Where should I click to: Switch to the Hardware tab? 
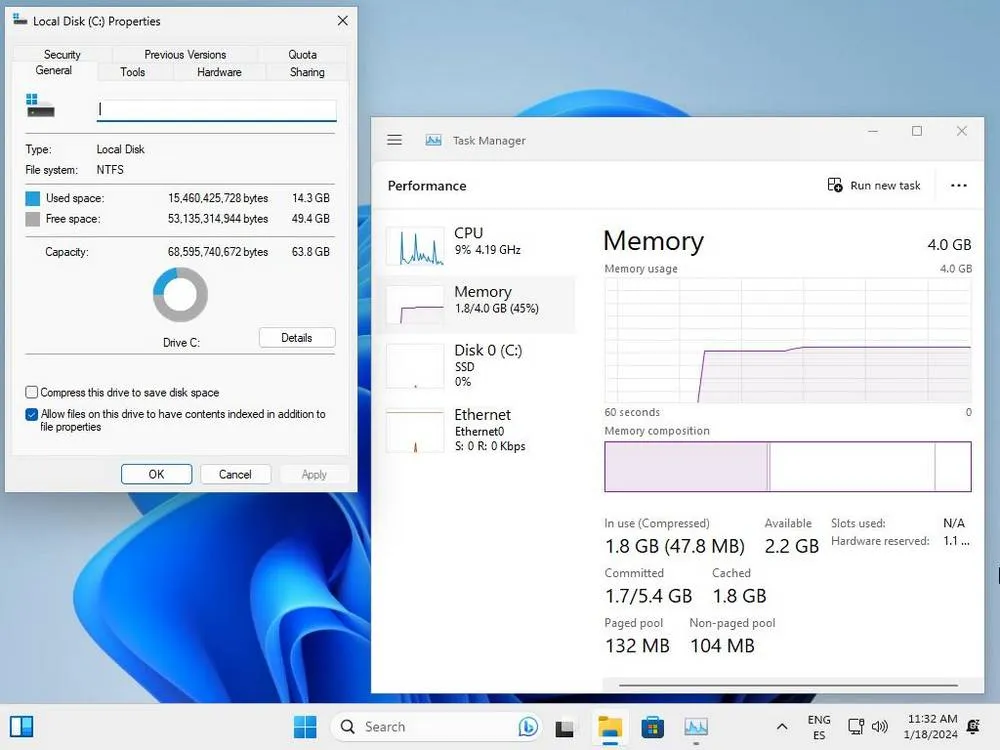[219, 72]
